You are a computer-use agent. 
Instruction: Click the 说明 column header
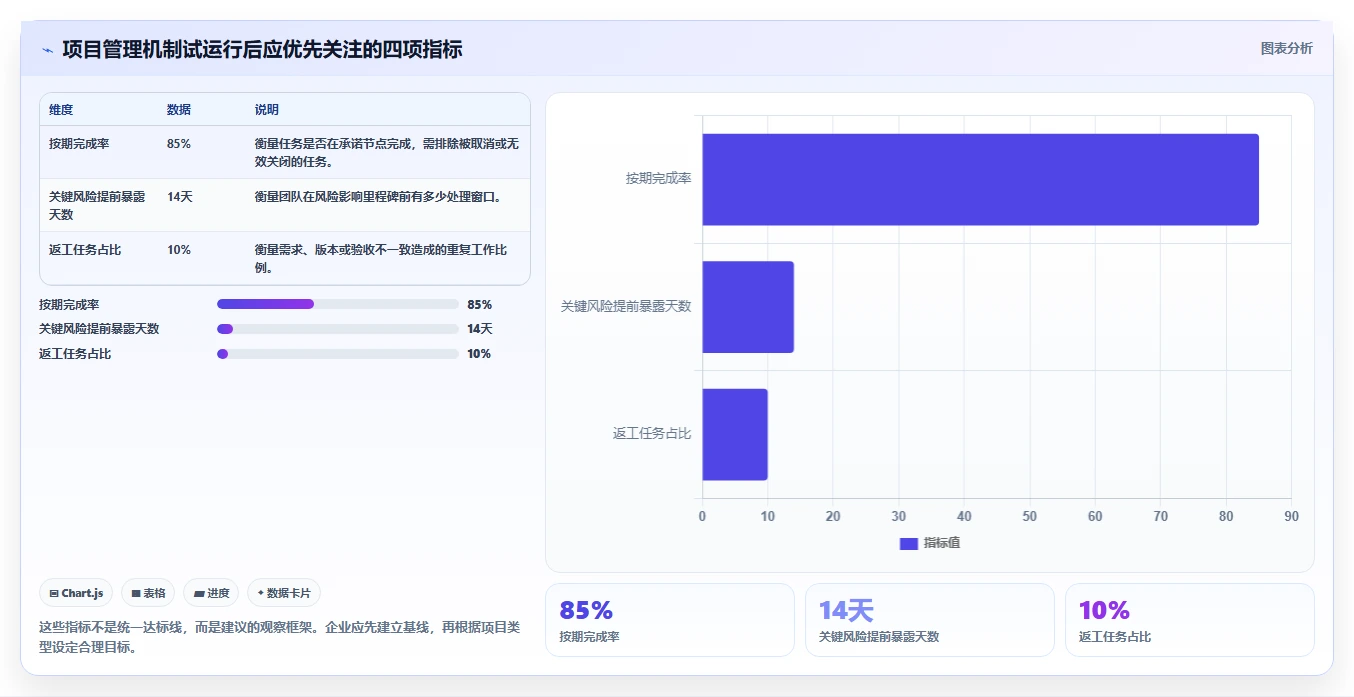click(267, 110)
